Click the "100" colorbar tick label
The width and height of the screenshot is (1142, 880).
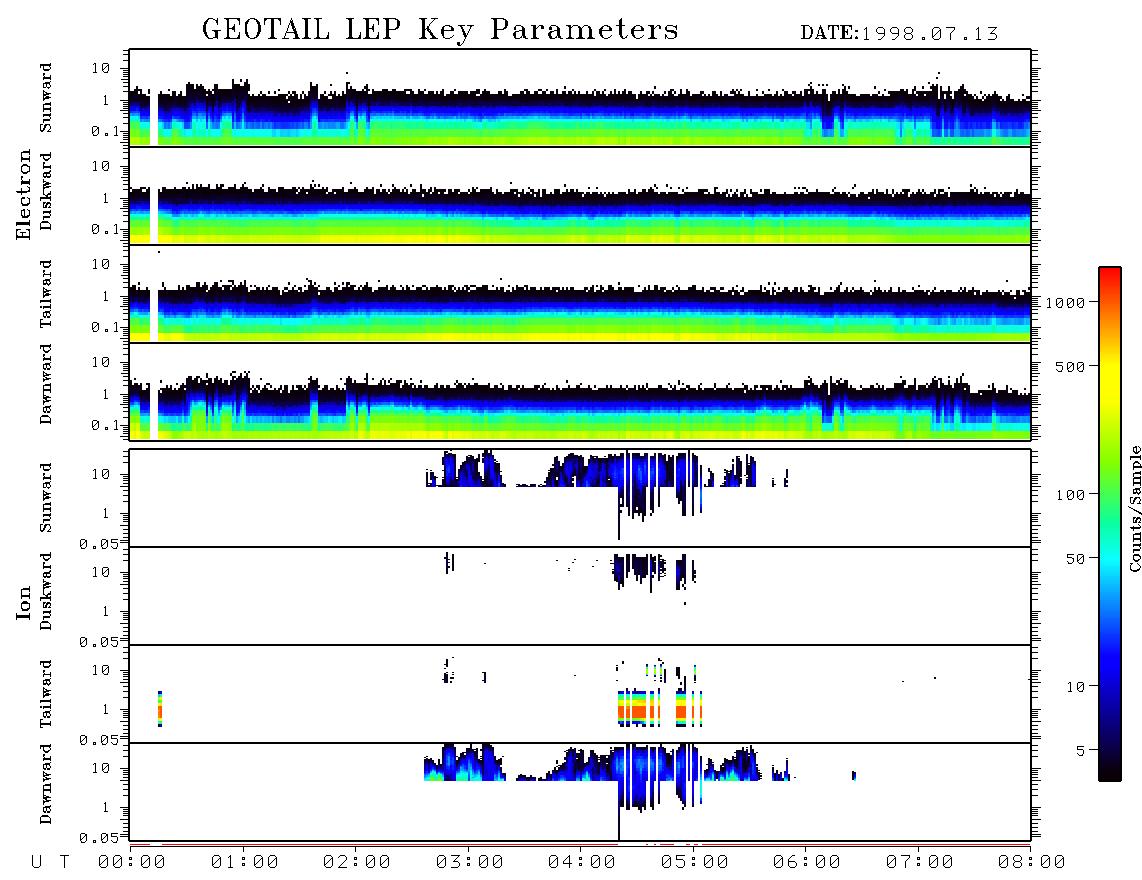tap(1070, 495)
